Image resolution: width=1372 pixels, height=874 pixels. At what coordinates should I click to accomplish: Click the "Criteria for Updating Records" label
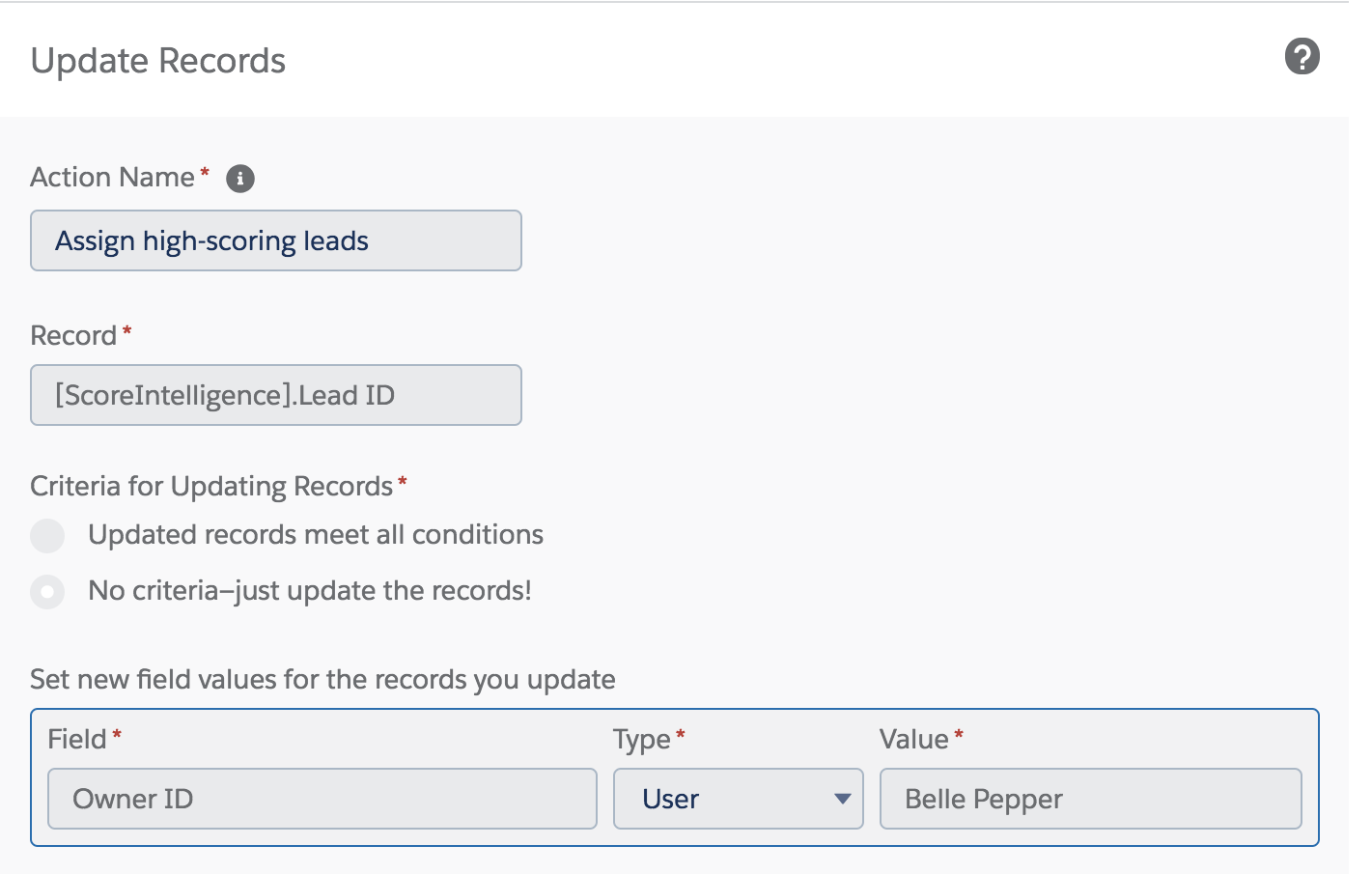[x=211, y=486]
